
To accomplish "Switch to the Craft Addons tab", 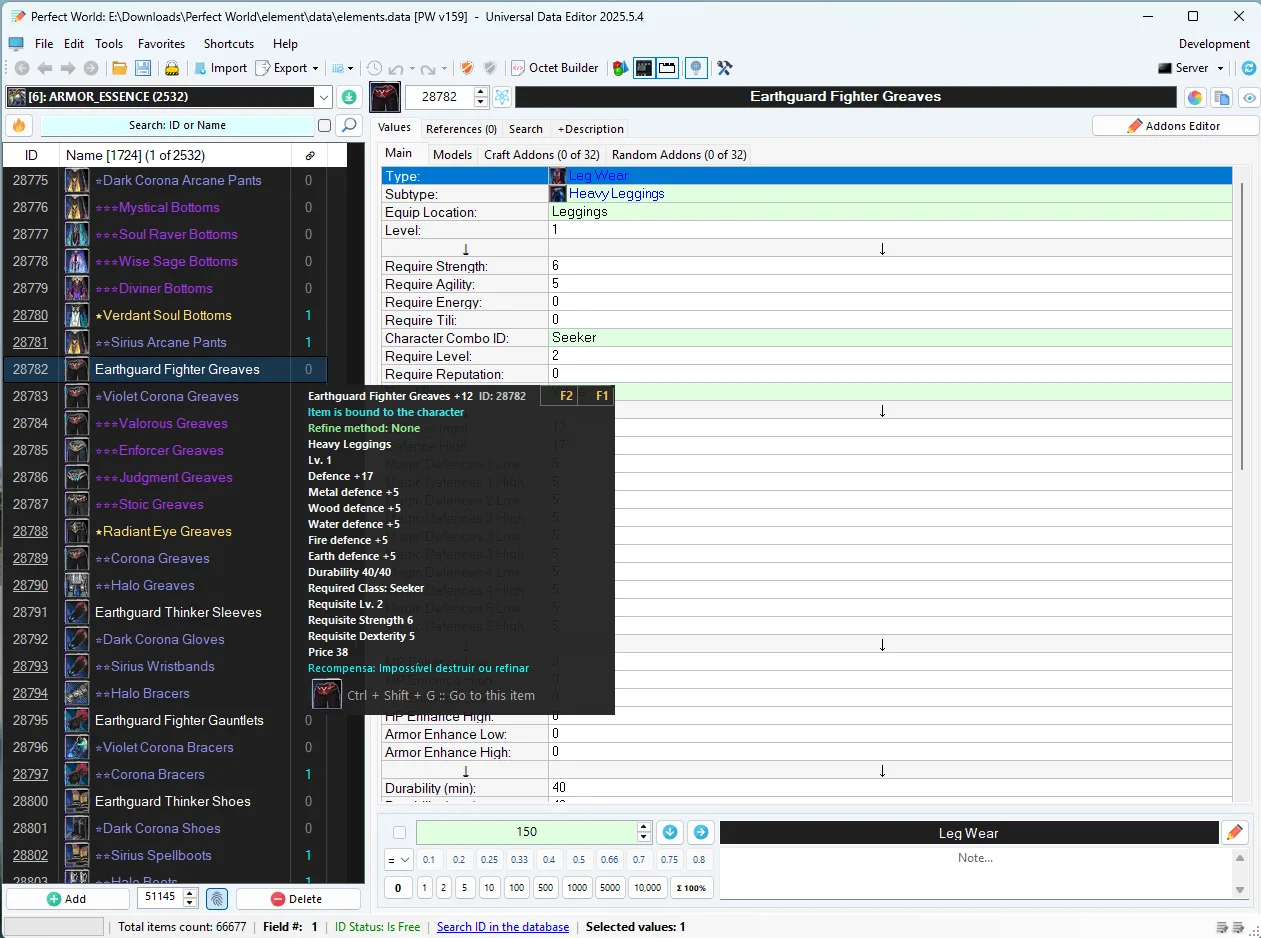I will (x=541, y=155).
